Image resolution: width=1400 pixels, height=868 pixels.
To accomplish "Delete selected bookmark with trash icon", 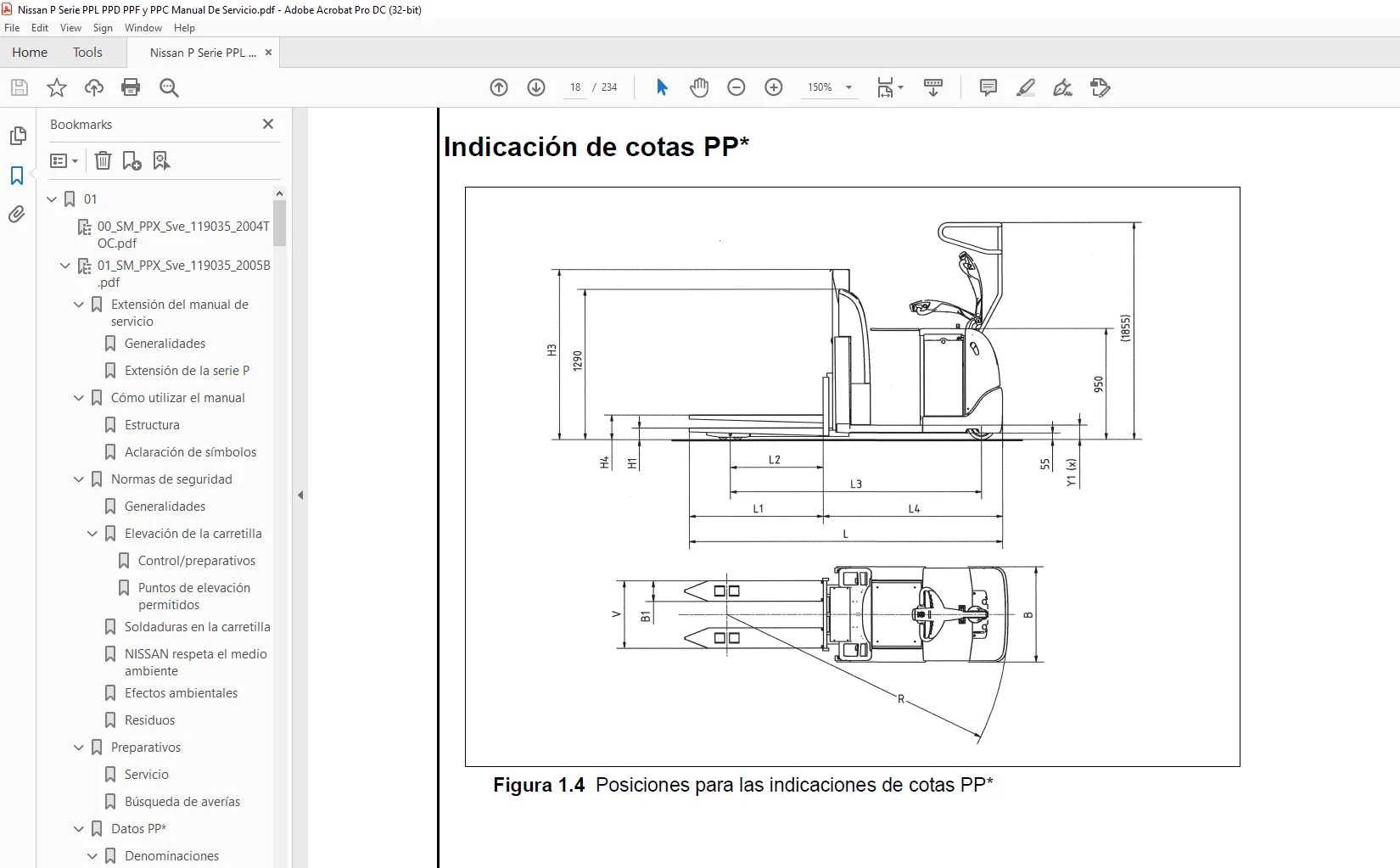I will pos(103,160).
